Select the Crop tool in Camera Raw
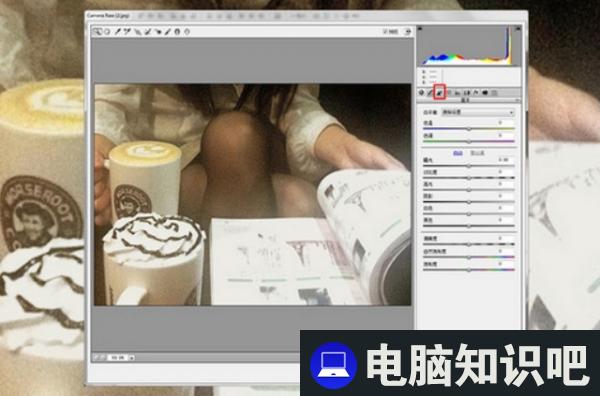This screenshot has height=396, width=600. tap(138, 32)
